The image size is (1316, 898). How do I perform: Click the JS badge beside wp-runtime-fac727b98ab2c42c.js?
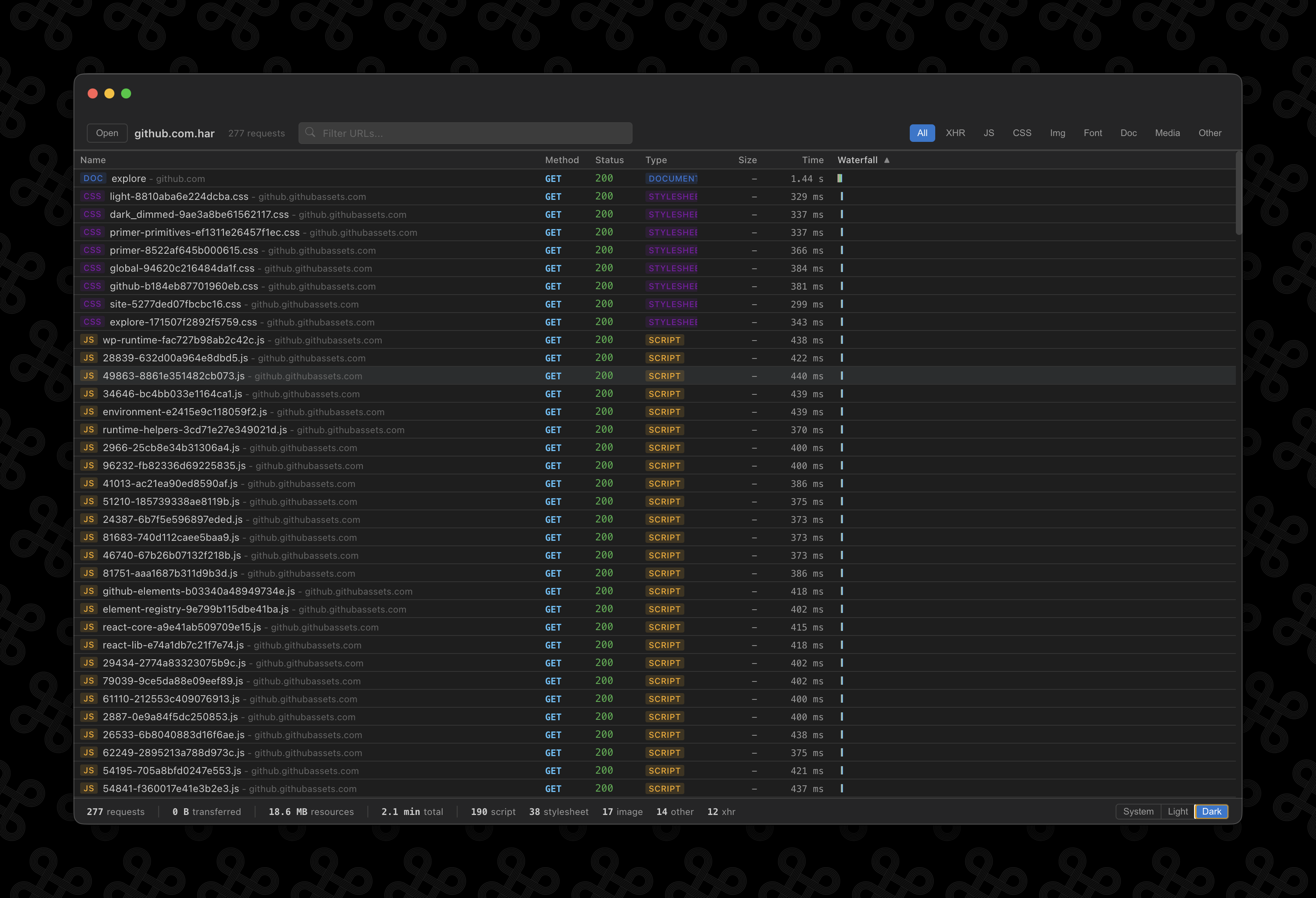coord(89,340)
